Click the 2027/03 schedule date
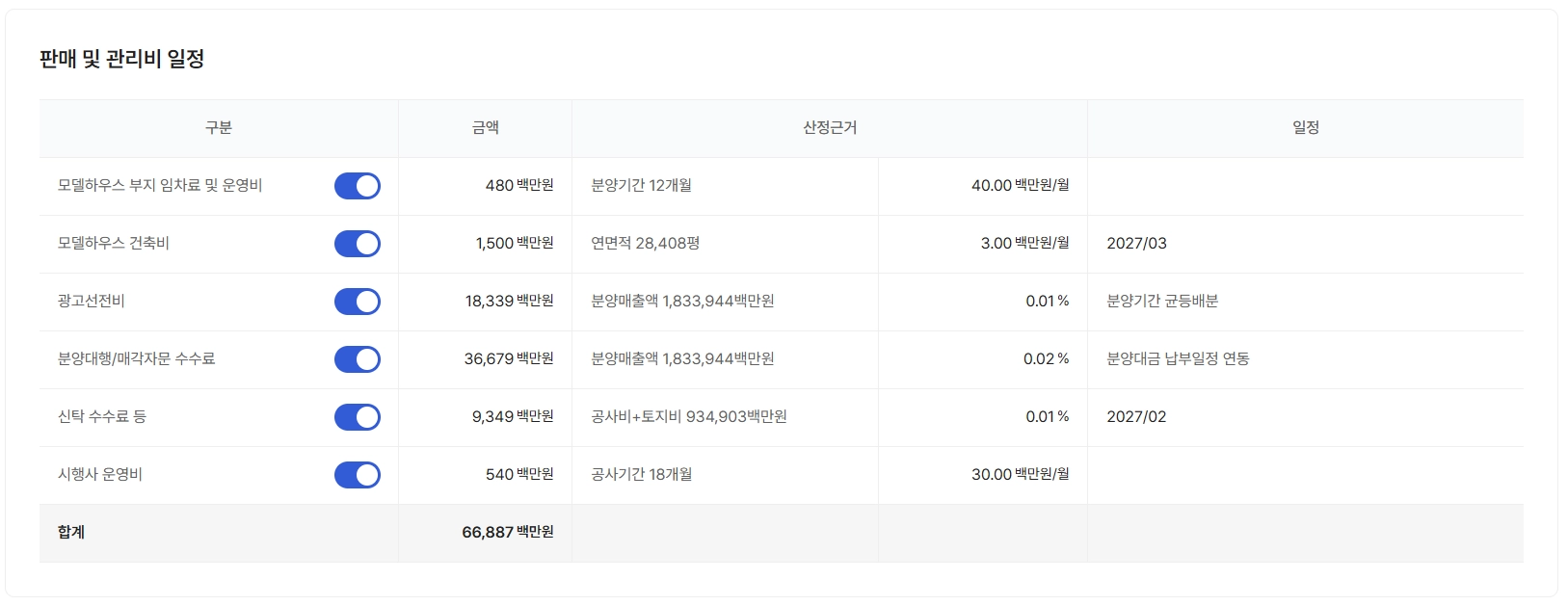The width and height of the screenshot is (1568, 606). [1136, 244]
